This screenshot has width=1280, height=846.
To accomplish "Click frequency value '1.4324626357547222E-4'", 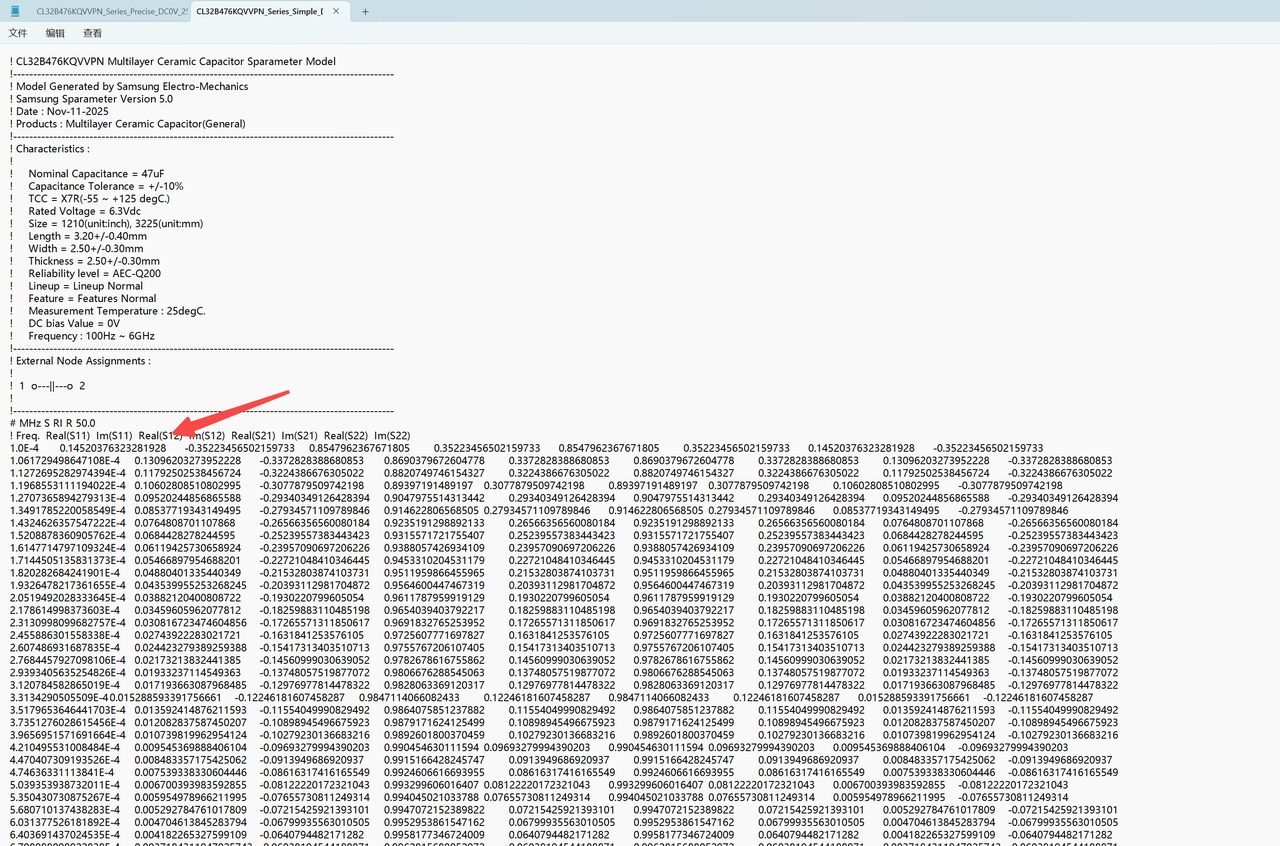I will 69,523.
